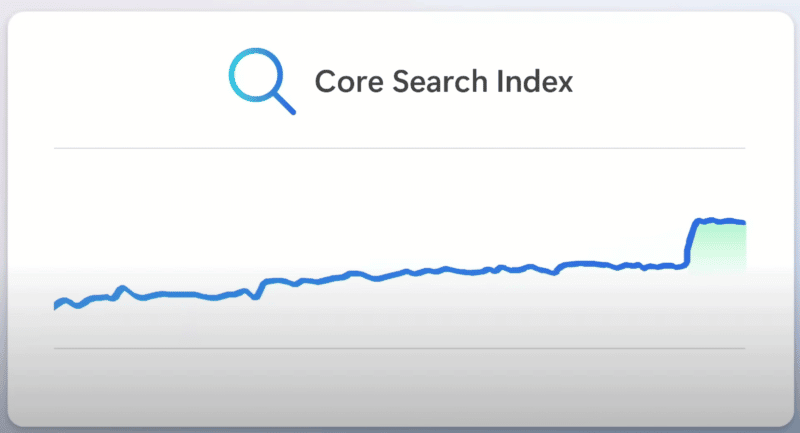
Task: Click the word "Index" in the title
Action: 538,81
